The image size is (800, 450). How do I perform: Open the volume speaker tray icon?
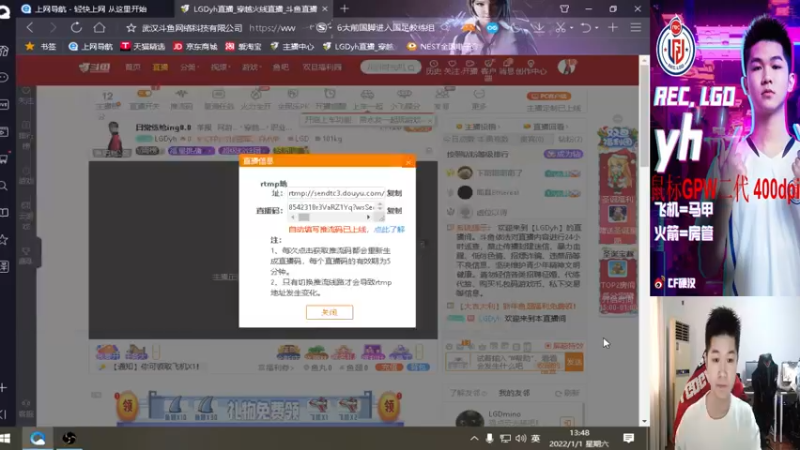click(x=520, y=438)
